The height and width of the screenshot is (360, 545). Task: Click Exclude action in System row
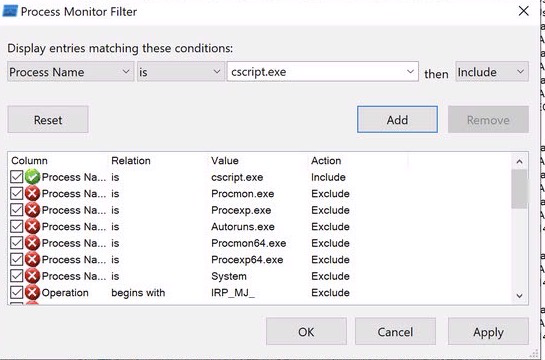click(330, 276)
